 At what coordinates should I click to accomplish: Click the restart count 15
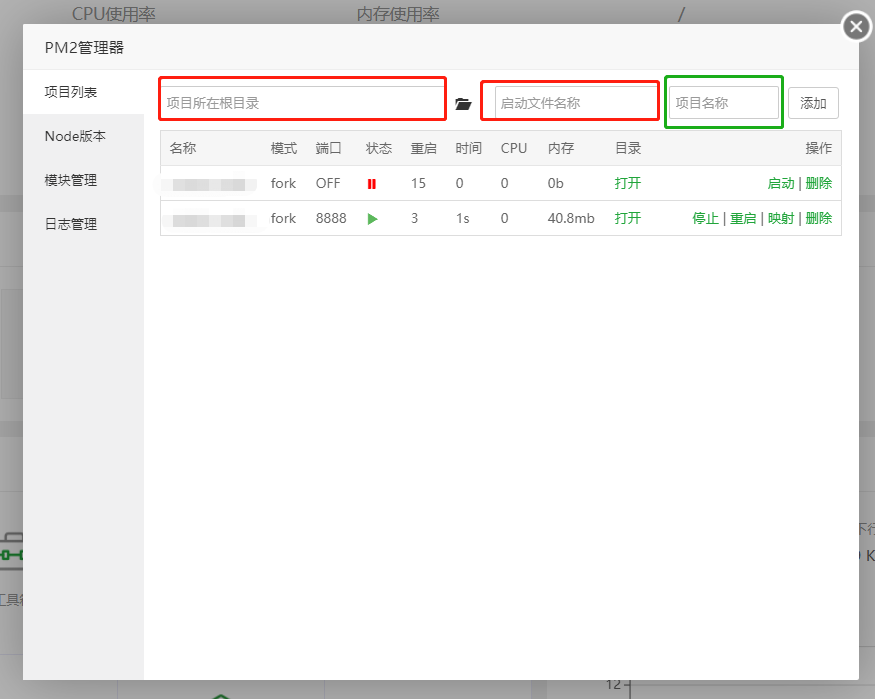(419, 183)
